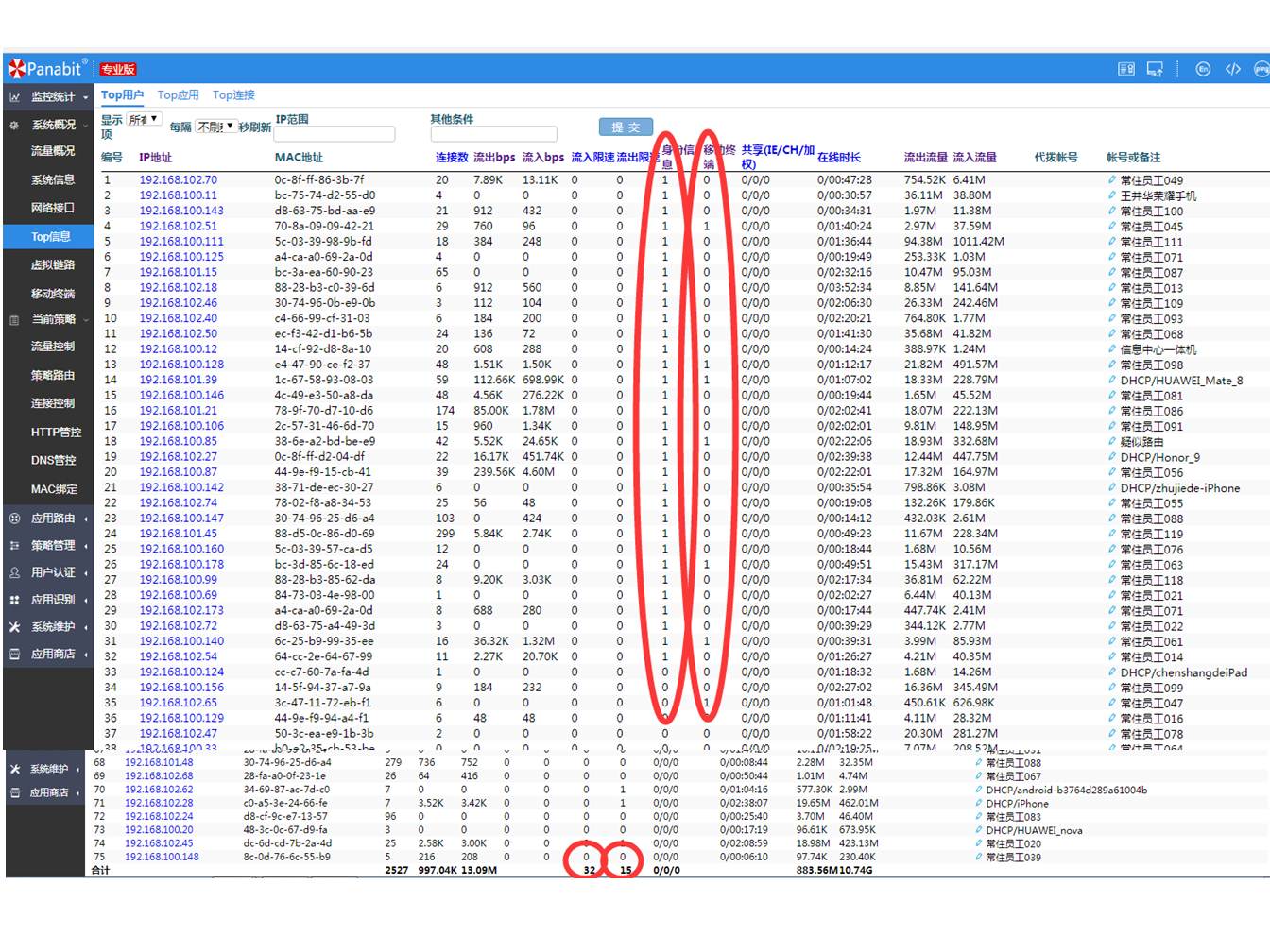The image size is (1270, 952).
Task: Open 流量控制 in the sidebar
Action: 53,347
